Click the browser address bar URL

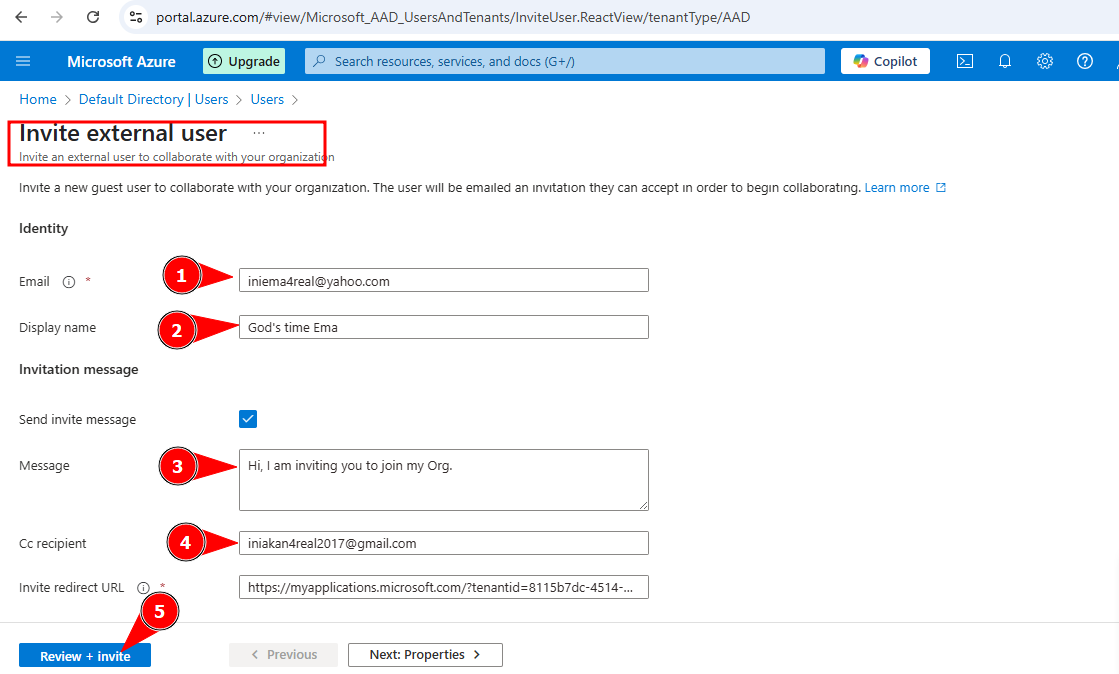(x=453, y=17)
